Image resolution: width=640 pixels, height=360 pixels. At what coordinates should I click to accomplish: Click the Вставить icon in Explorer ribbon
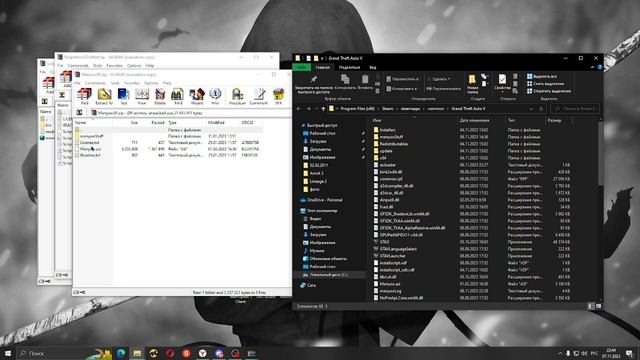click(x=365, y=82)
